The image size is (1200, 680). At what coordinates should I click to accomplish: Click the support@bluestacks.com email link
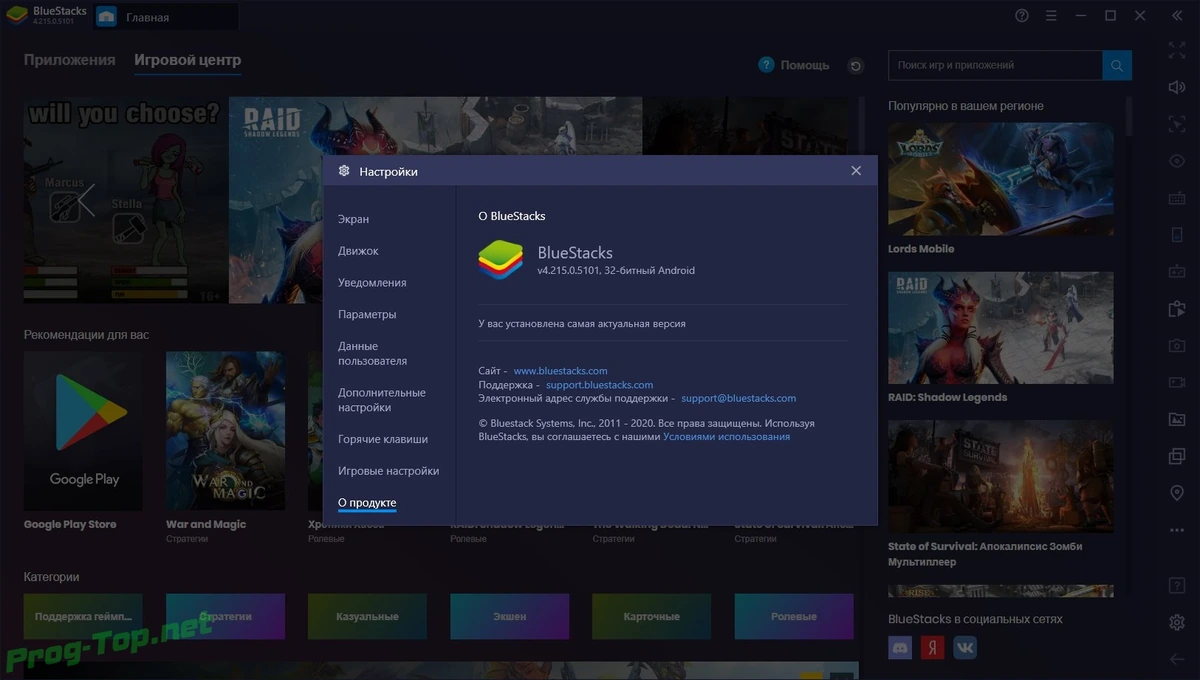pos(739,398)
